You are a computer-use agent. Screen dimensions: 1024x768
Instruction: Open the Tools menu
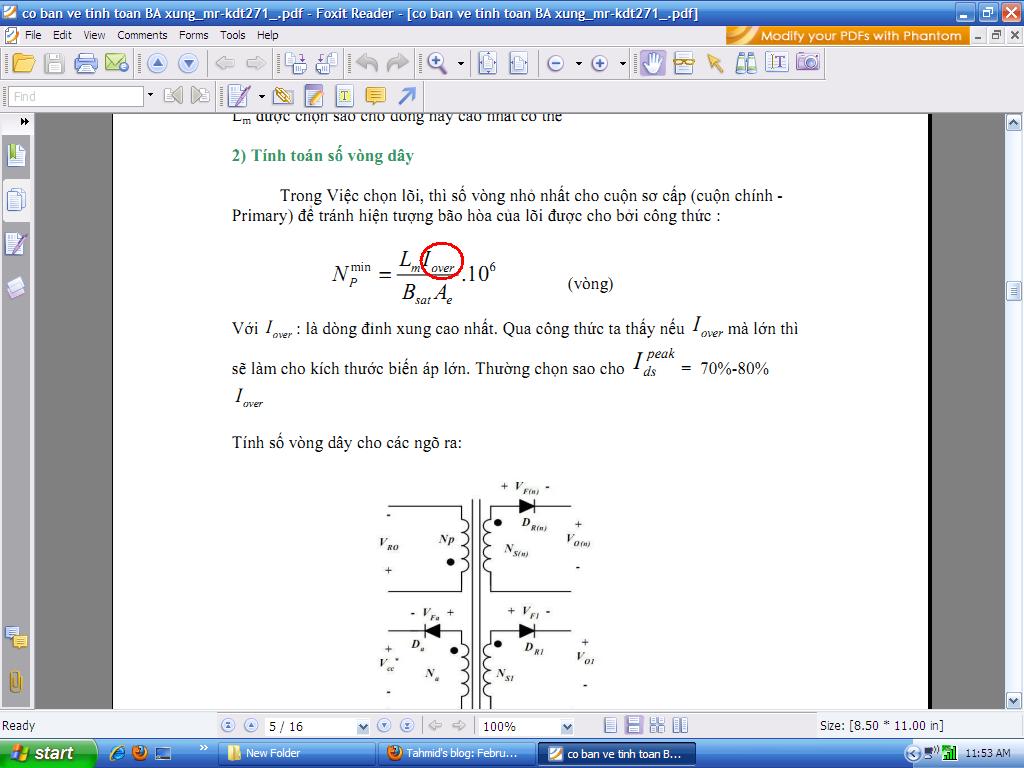pyautogui.click(x=232, y=35)
